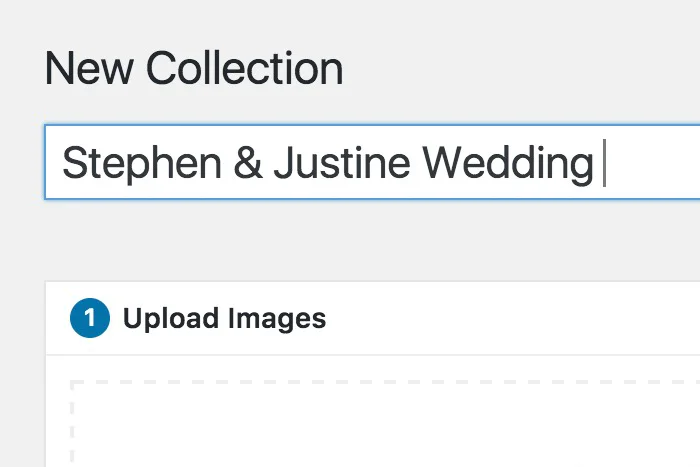
Task: Click the dashed border corner of dropzone
Action: point(73,383)
